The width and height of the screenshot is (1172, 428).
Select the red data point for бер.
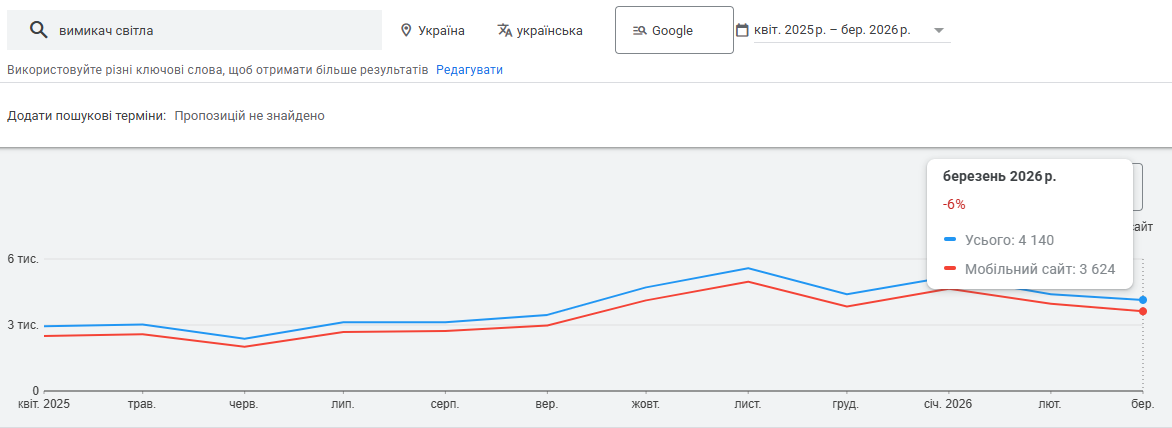1143,311
